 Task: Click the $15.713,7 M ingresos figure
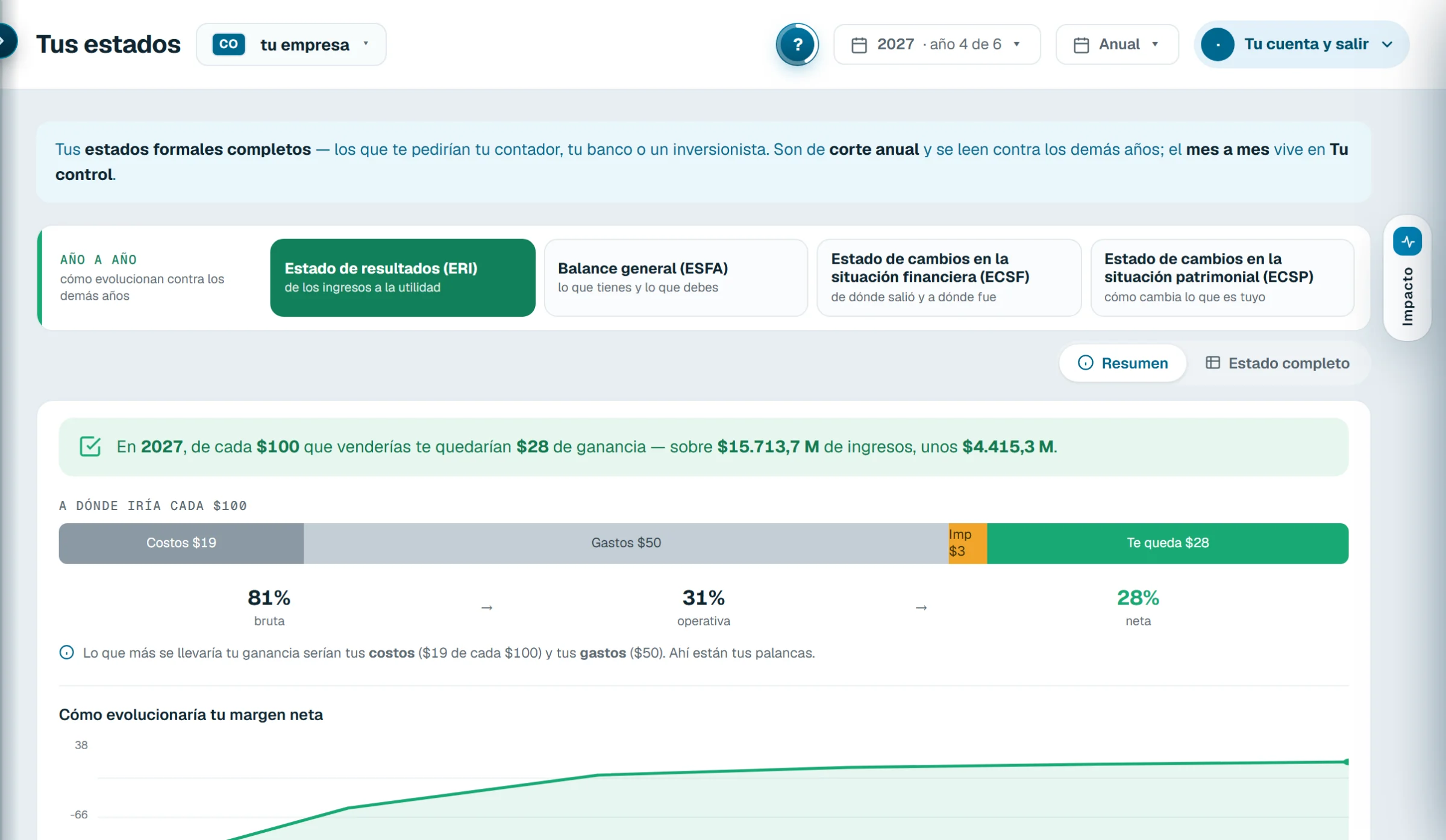[768, 447]
